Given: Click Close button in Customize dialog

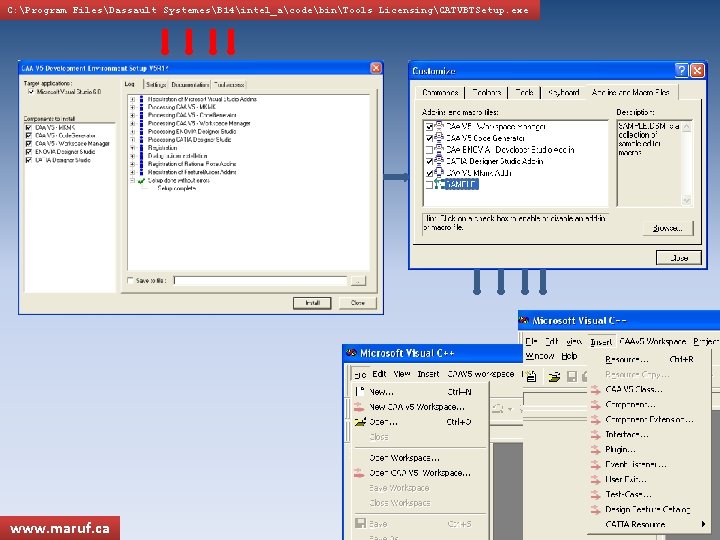Looking at the screenshot, I should (x=679, y=258).
